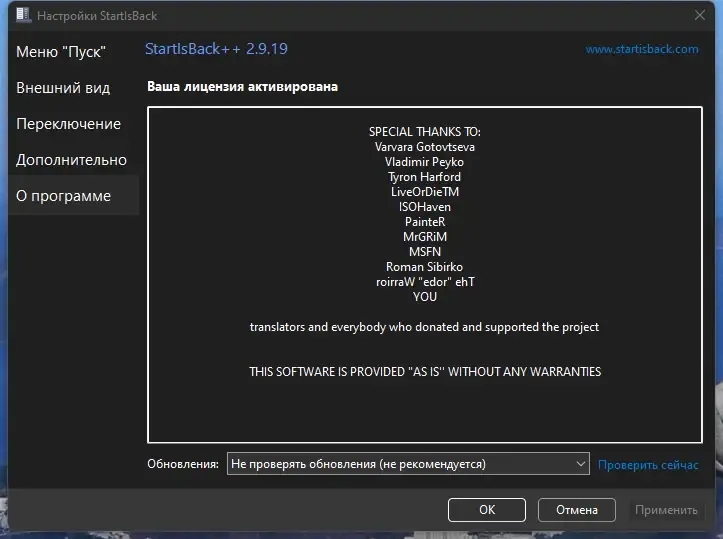
Task: Click the LiveOrDieTM credit line
Action: (425, 192)
